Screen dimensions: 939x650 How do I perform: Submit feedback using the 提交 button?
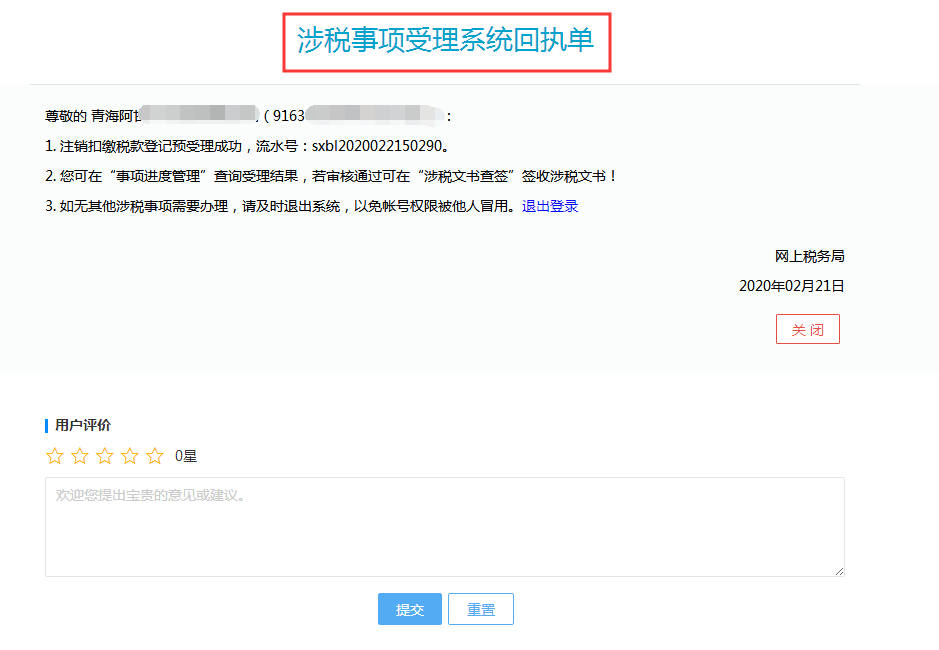[409, 608]
